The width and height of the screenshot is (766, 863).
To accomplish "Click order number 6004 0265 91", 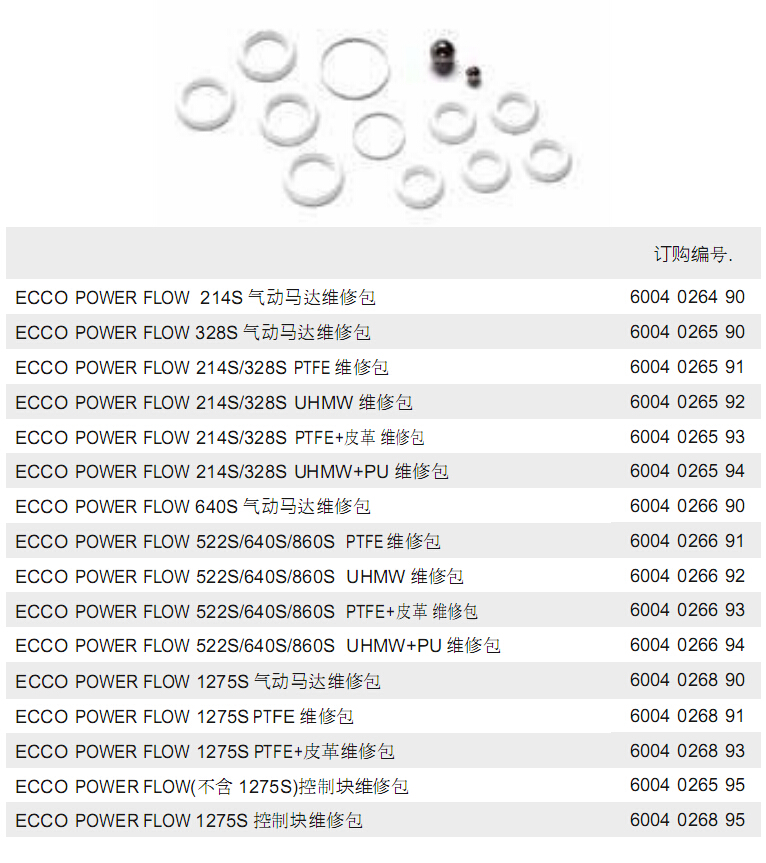I will [x=687, y=367].
